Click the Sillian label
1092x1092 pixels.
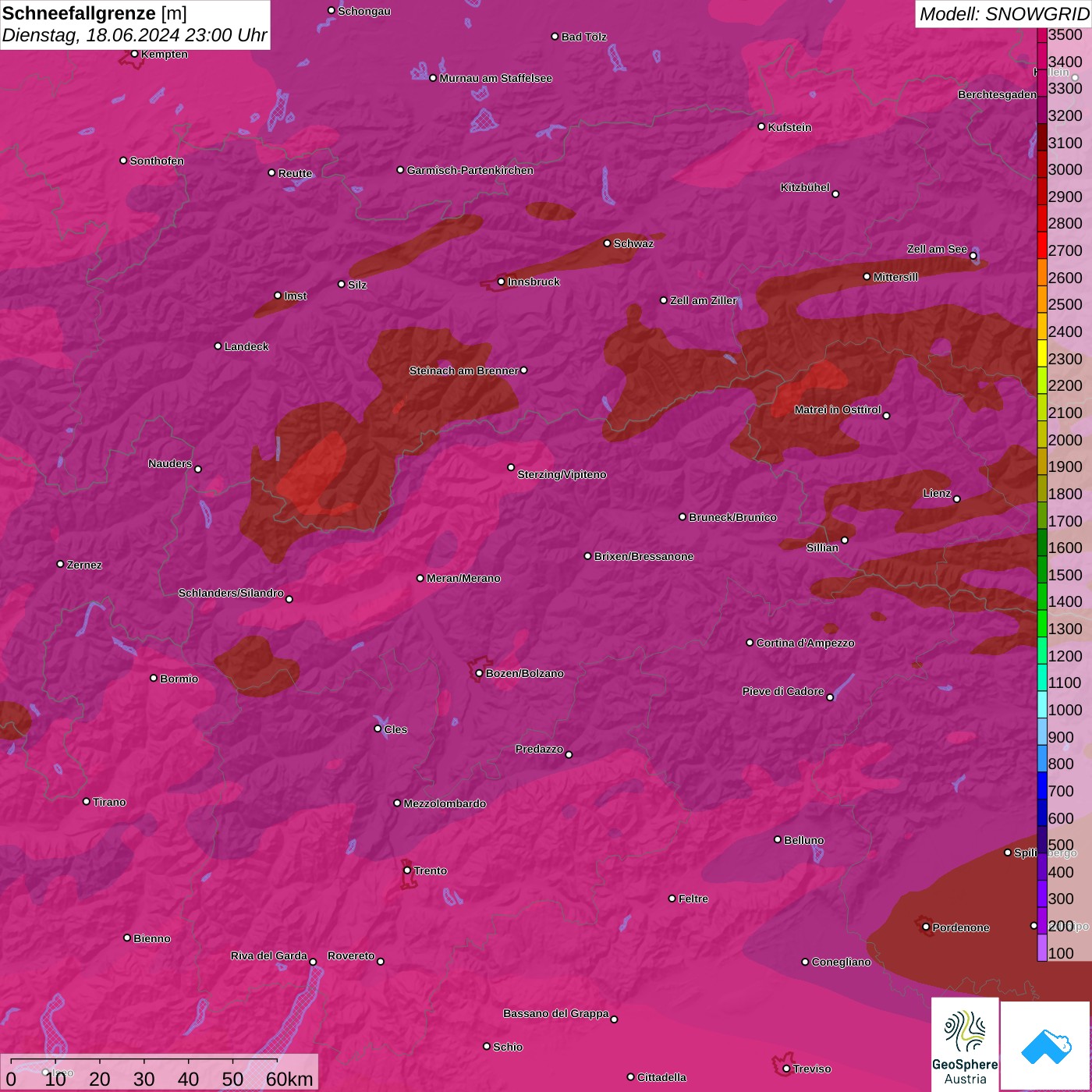(822, 548)
